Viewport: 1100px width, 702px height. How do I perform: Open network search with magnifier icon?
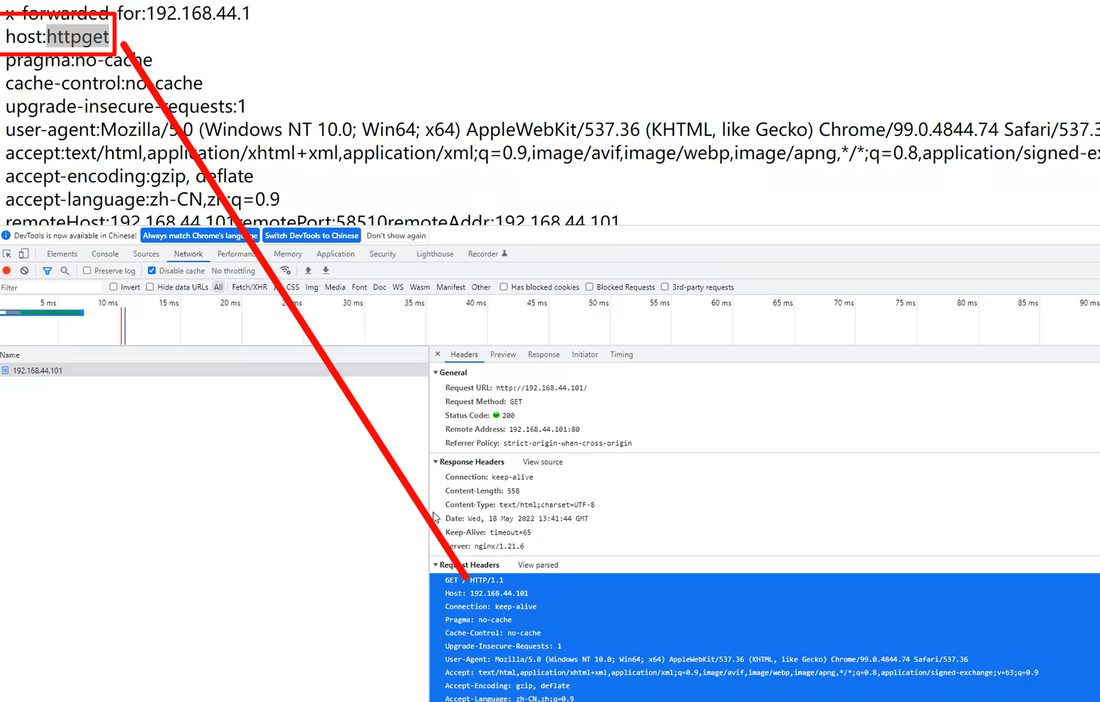tap(65, 271)
